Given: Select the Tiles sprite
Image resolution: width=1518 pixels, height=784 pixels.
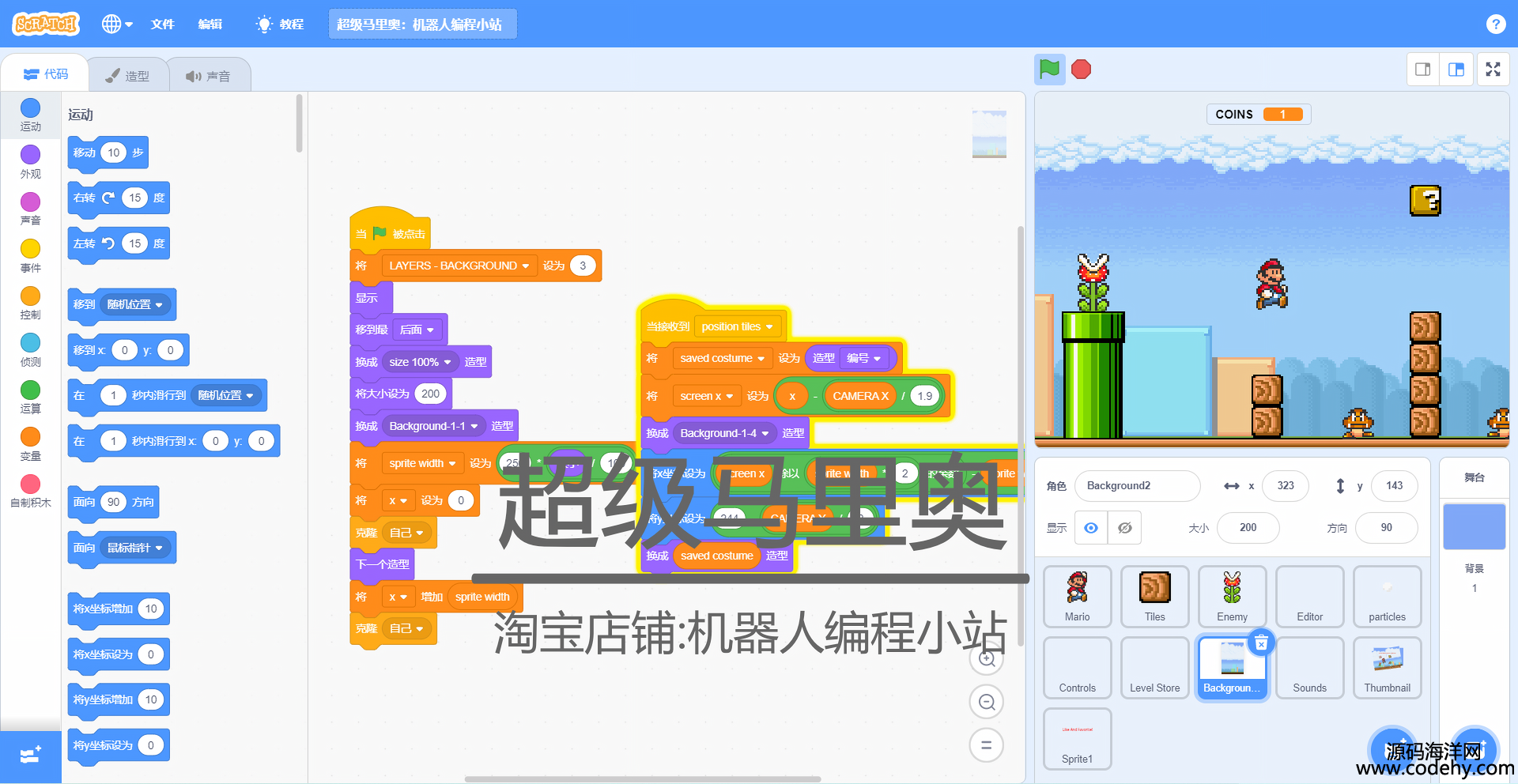Looking at the screenshot, I should coord(1154,596).
